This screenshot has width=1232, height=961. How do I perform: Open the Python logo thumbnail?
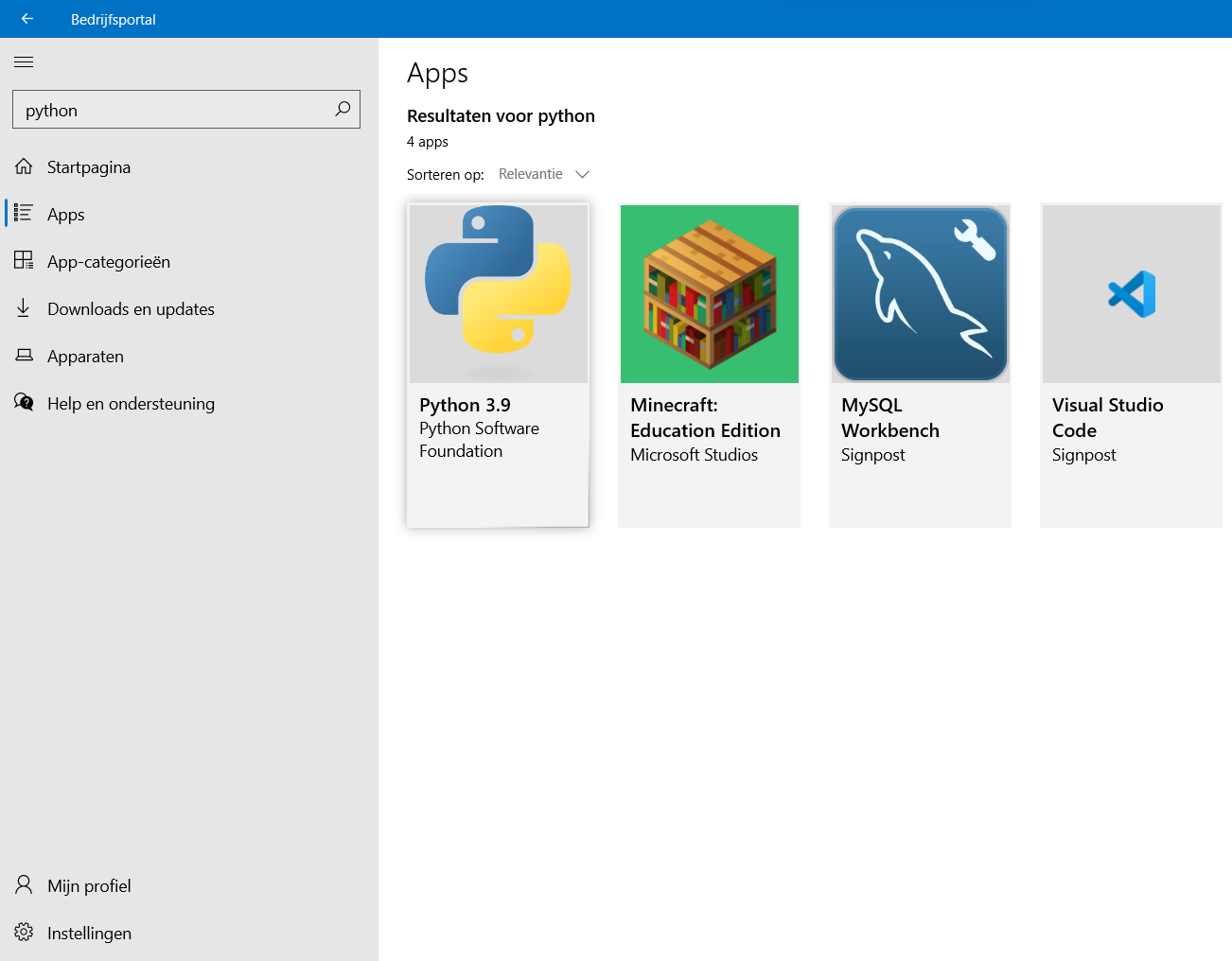point(499,293)
